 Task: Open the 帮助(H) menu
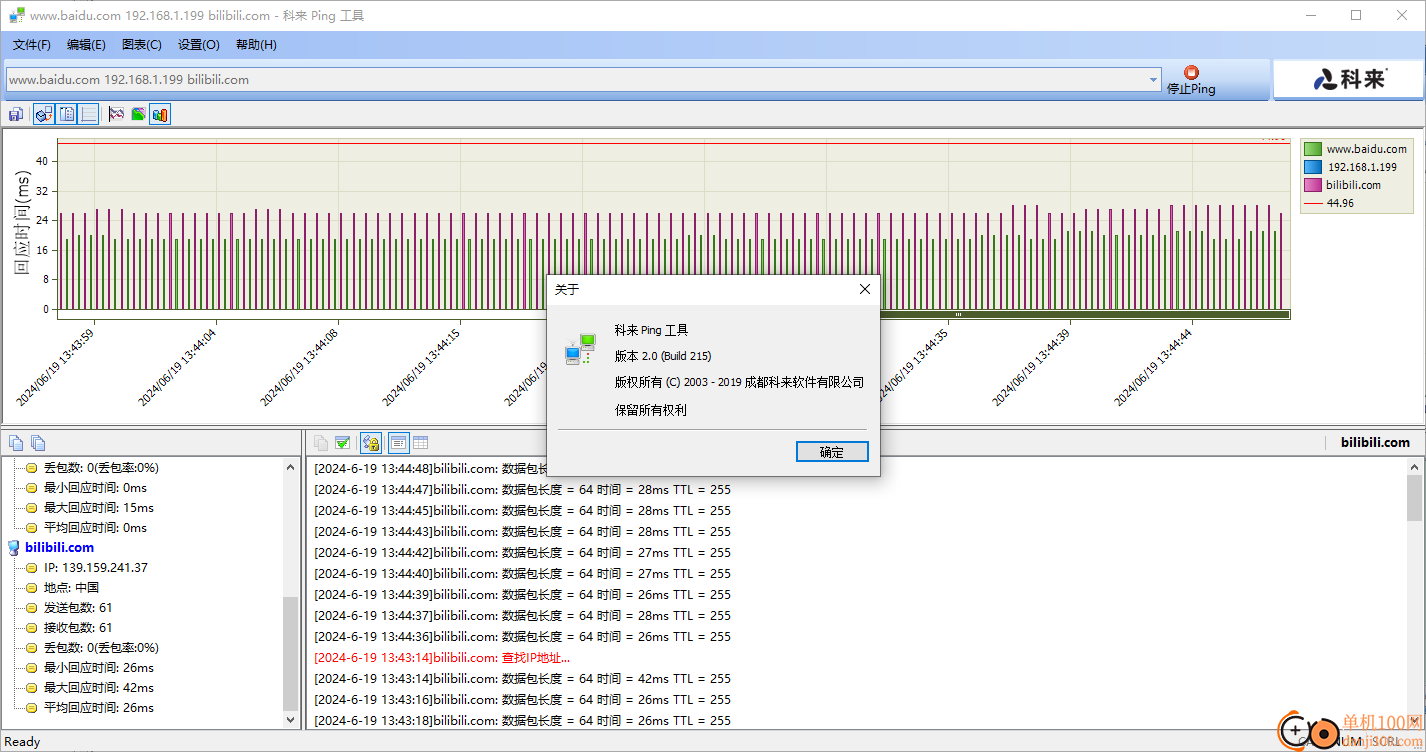click(x=256, y=45)
